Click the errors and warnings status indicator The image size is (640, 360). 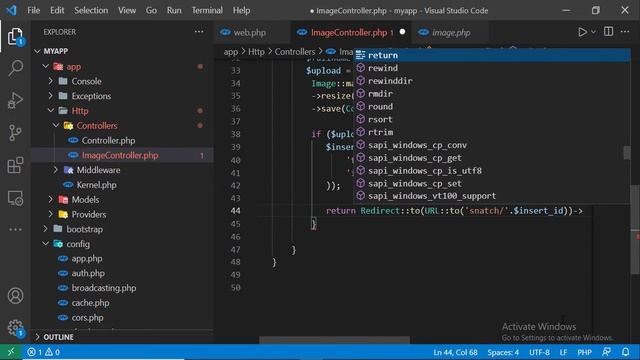43,352
